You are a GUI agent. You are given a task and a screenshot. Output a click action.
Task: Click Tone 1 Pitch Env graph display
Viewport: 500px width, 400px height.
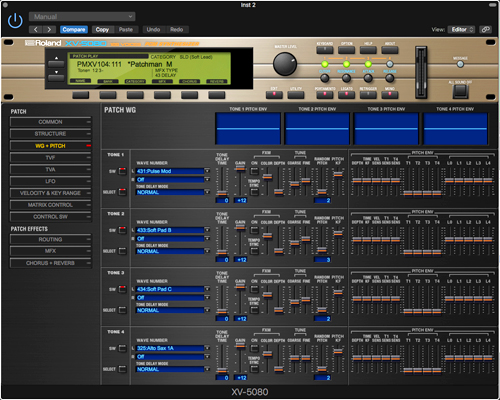click(x=248, y=128)
